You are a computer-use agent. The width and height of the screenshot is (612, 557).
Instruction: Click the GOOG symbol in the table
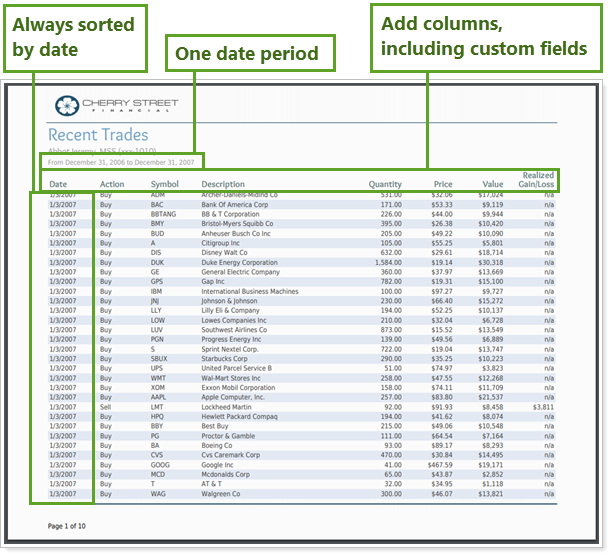pyautogui.click(x=161, y=465)
